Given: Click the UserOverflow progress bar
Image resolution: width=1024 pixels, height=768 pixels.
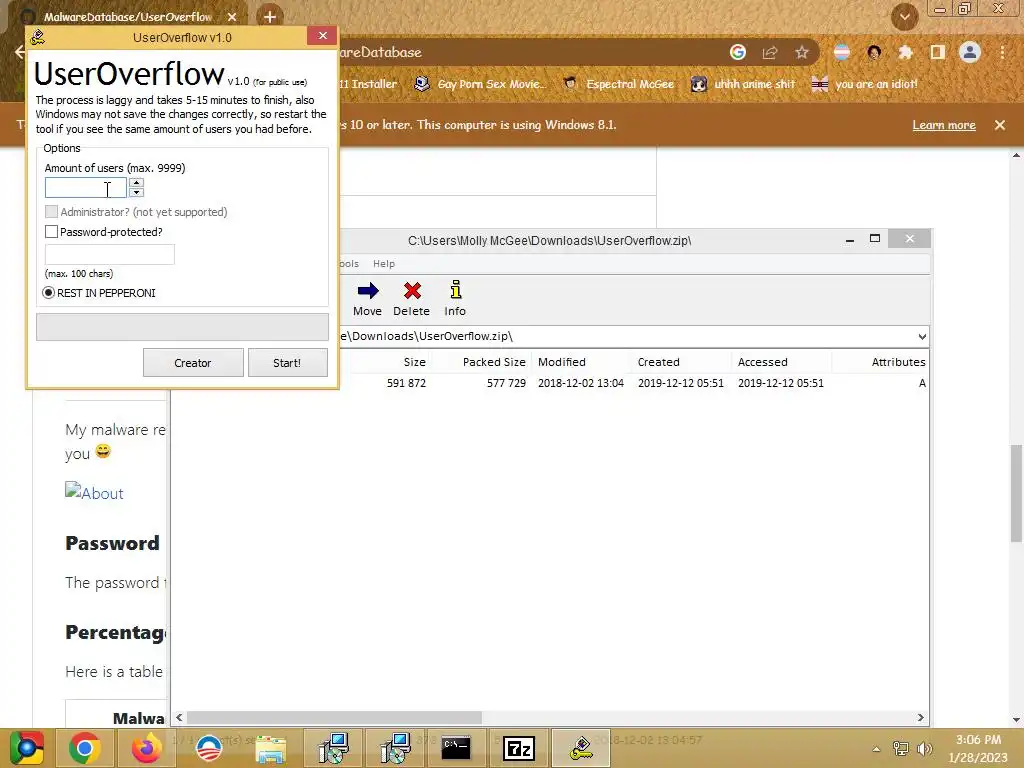Looking at the screenshot, I should point(182,327).
